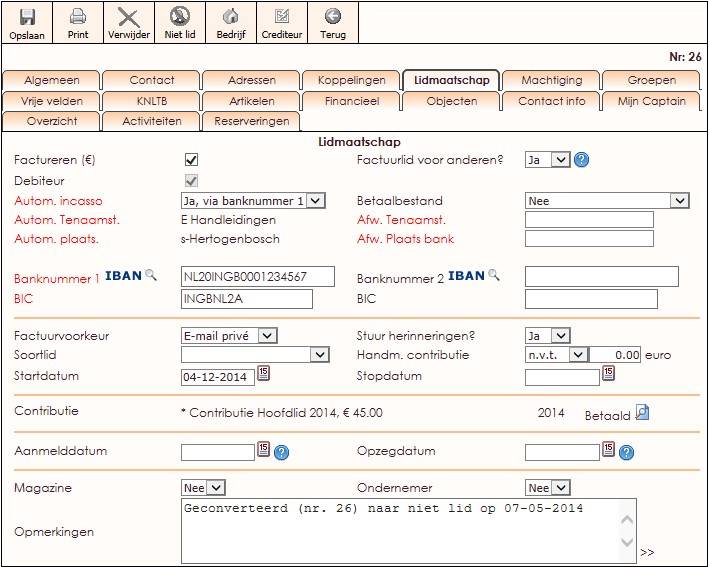The image size is (709, 567).
Task: Switch to the Groepen tab
Action: [652, 80]
